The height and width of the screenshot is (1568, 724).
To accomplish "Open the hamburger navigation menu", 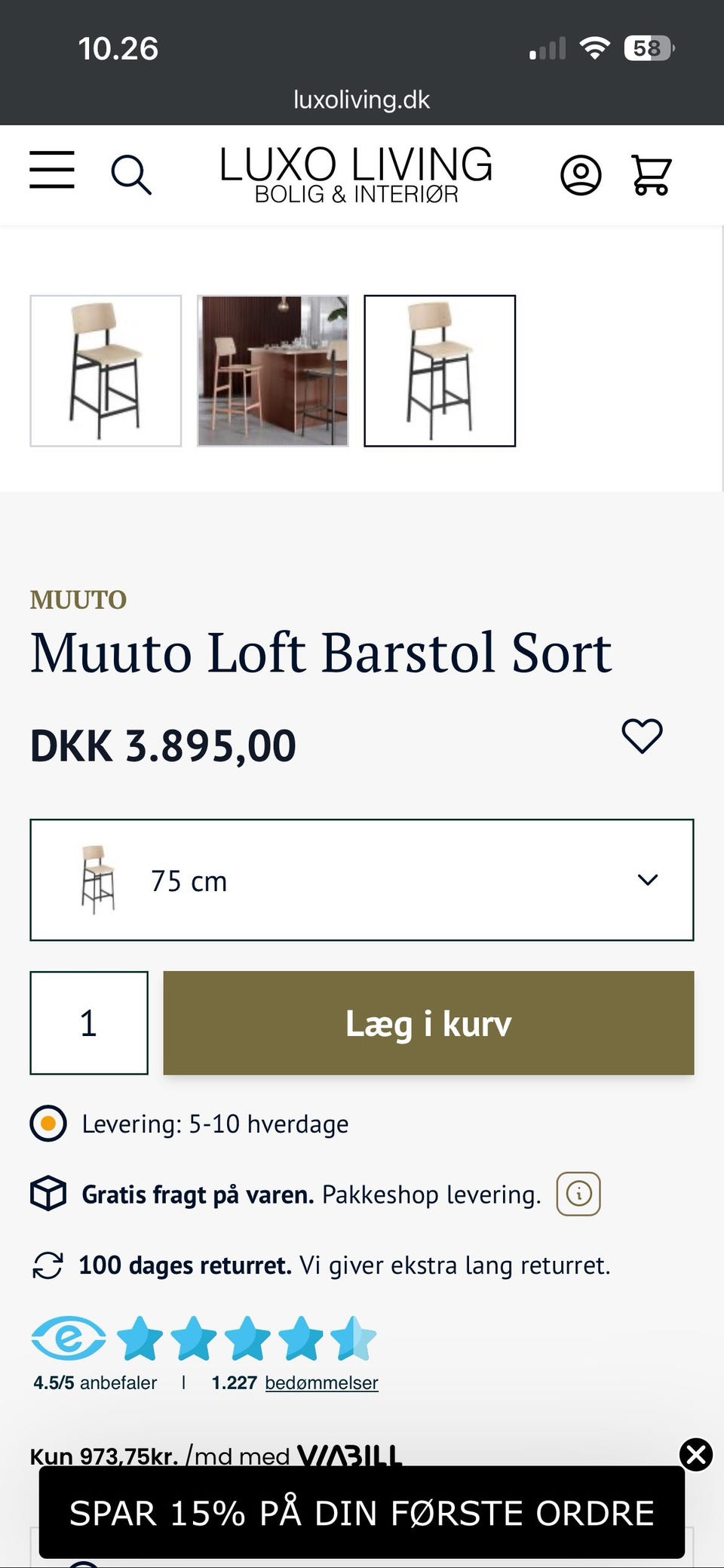I will pyautogui.click(x=52, y=170).
